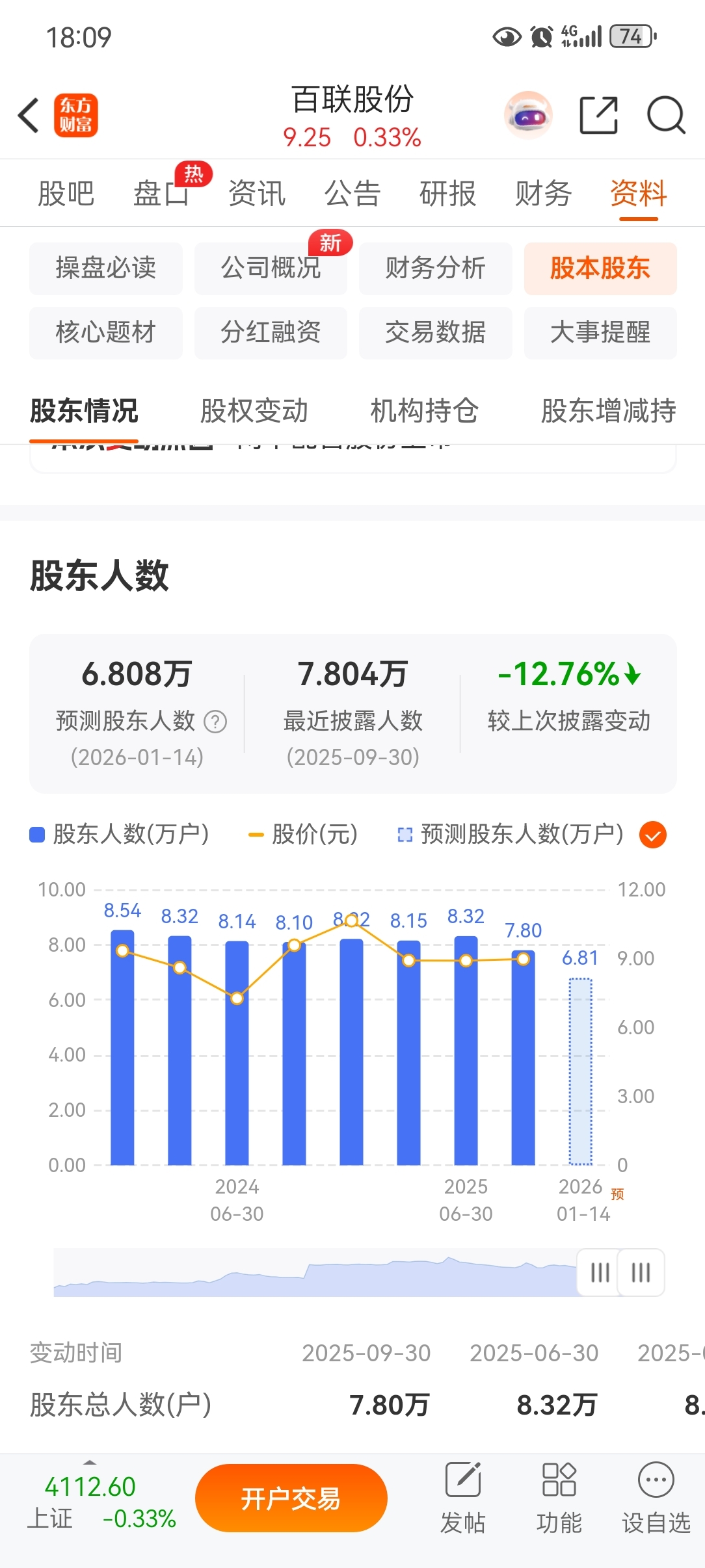Open 公司概况 section
705x1568 pixels.
tap(271, 268)
